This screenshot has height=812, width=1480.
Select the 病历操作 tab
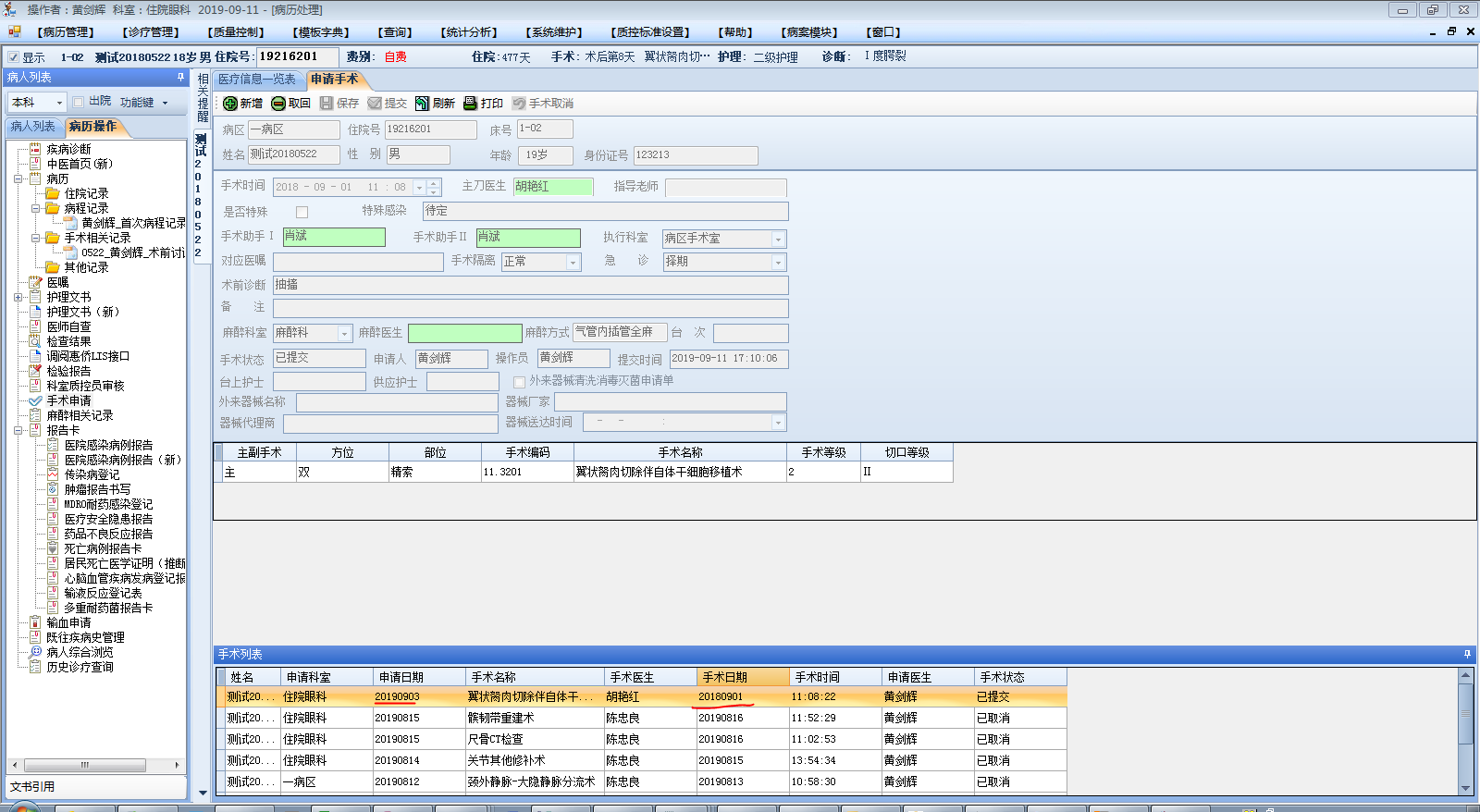click(x=92, y=127)
